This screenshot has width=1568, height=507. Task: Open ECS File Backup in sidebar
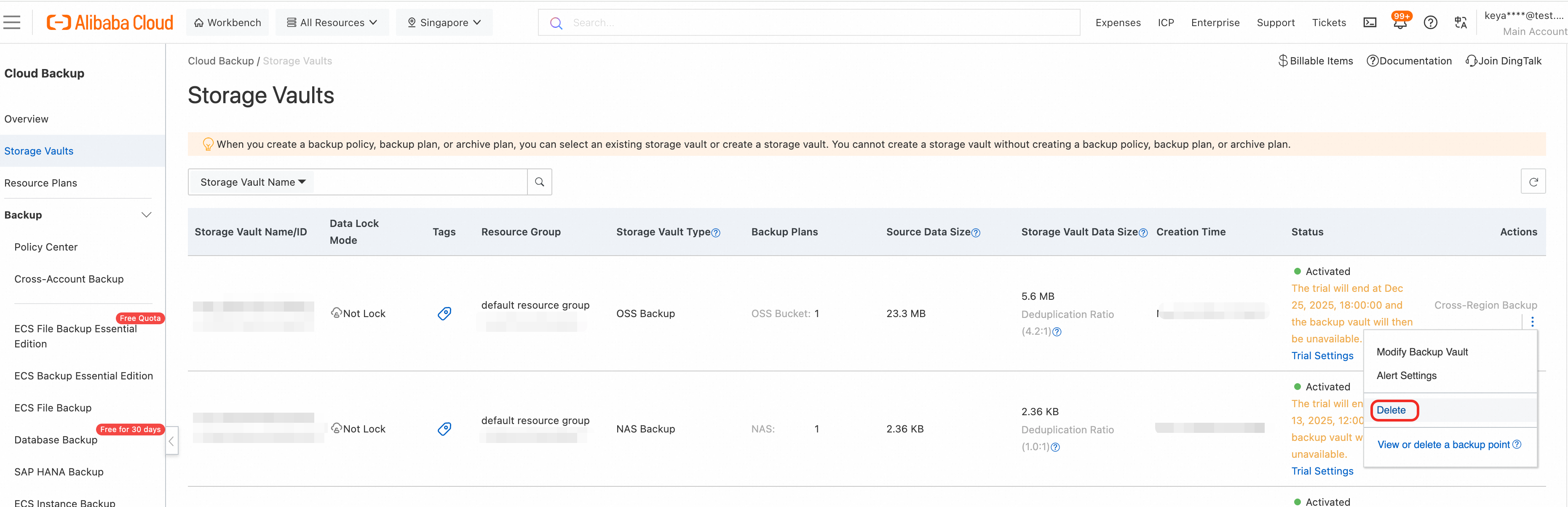coord(53,408)
